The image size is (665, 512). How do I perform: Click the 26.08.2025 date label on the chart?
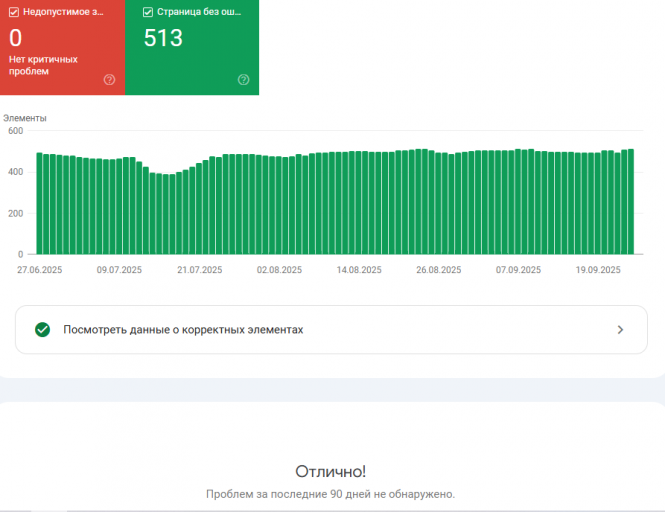(439, 270)
